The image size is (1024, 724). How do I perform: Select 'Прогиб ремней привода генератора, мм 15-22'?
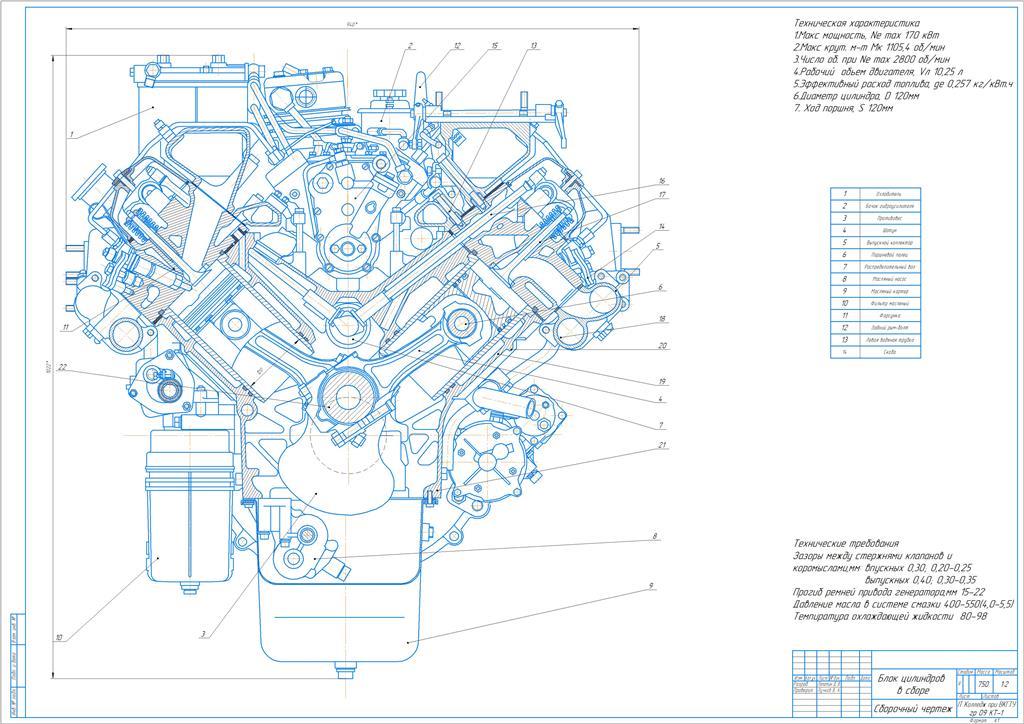click(891, 592)
